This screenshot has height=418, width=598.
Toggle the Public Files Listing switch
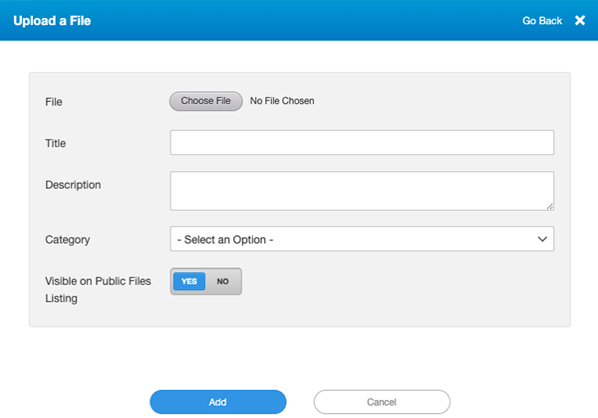pos(206,281)
